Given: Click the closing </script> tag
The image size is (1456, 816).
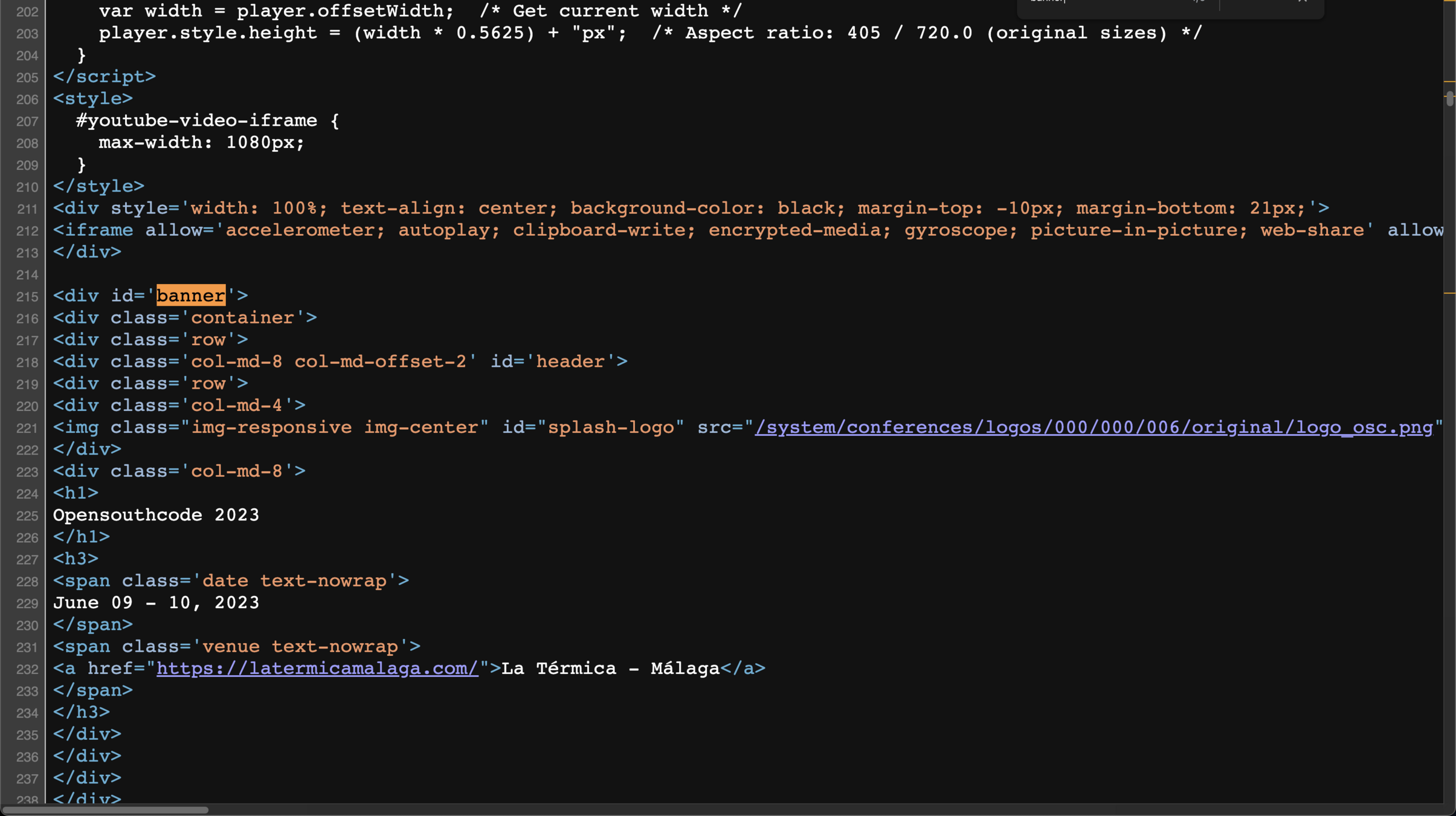Looking at the screenshot, I should (105, 77).
